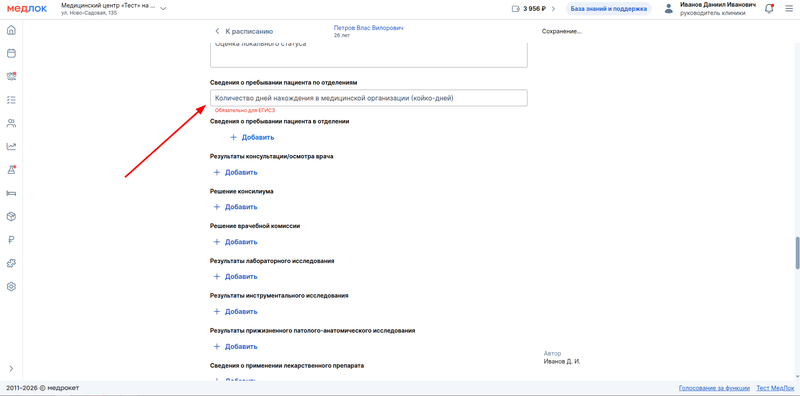Click the МедЛок logo
This screenshot has width=800, height=396.
(27, 9)
